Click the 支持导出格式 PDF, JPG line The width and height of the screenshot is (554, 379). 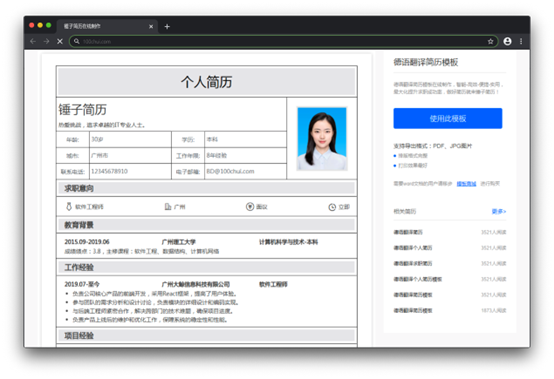click(432, 146)
